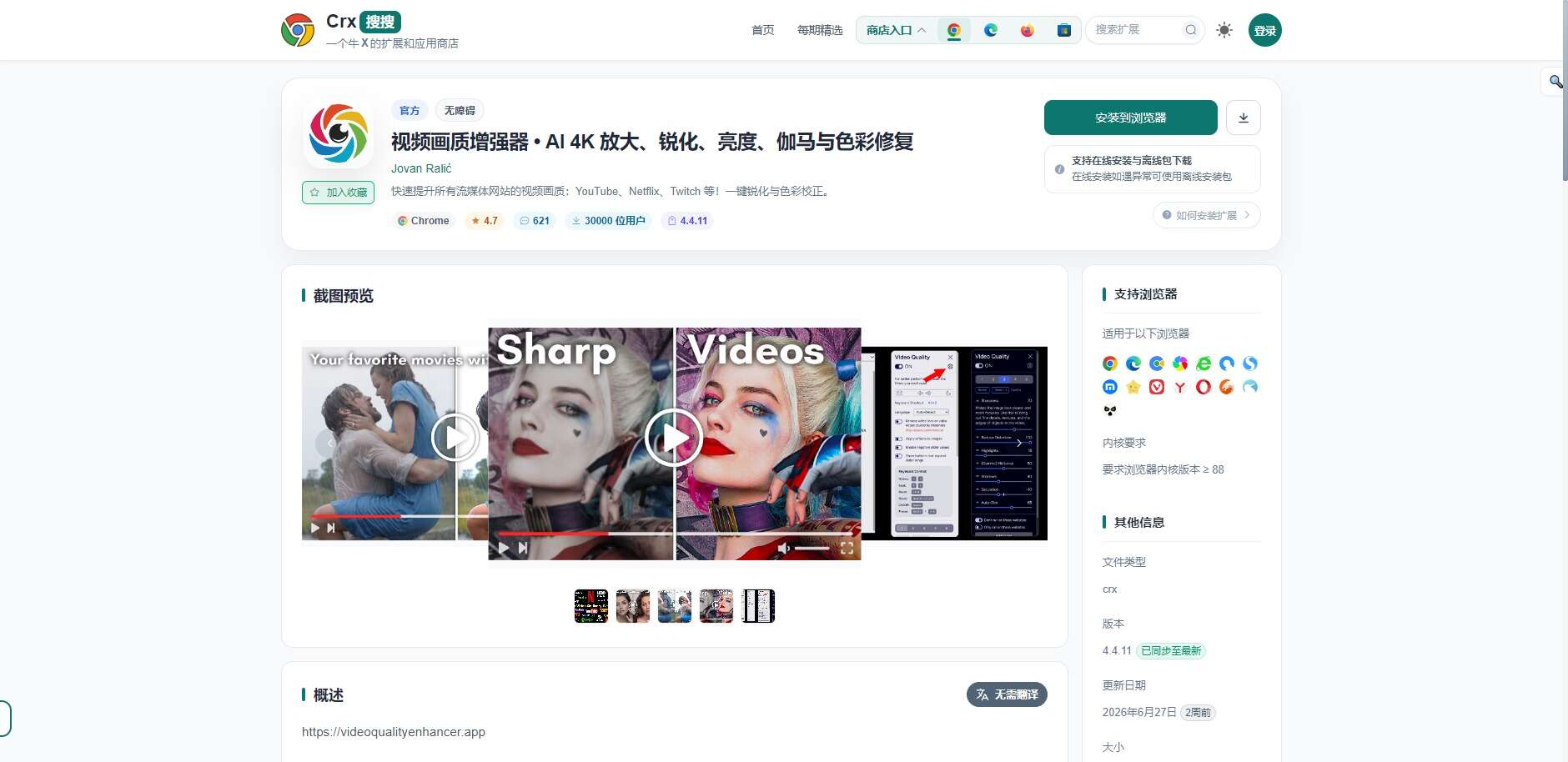Click the 621 reviews badge

click(535, 221)
